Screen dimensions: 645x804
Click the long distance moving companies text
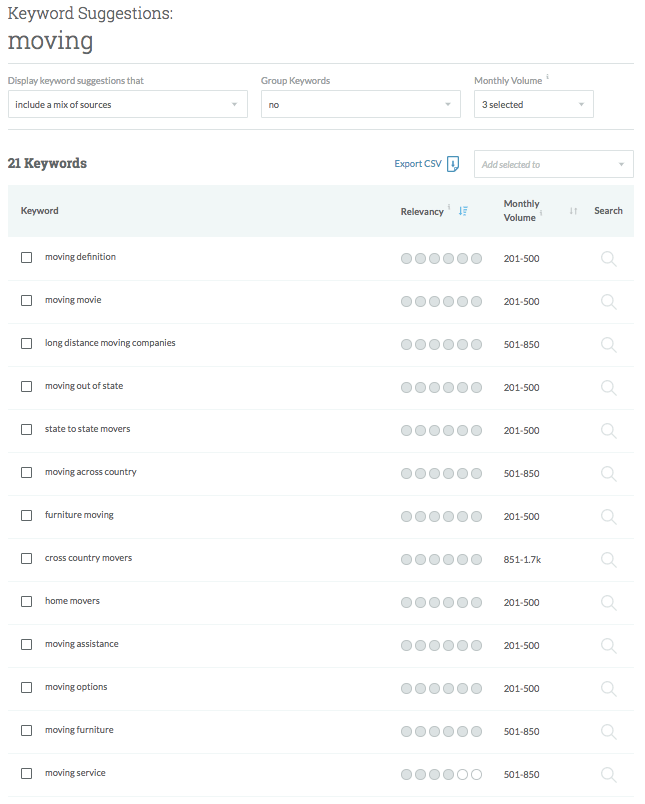point(110,343)
